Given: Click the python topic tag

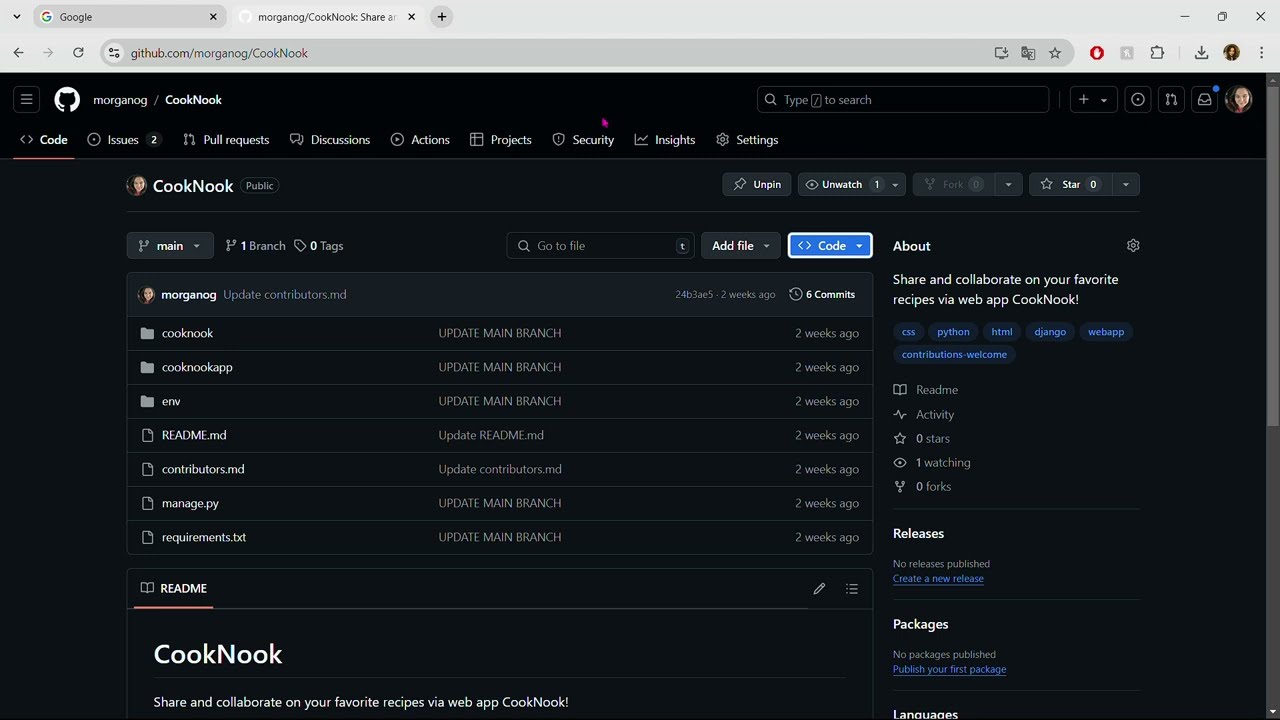Looking at the screenshot, I should (953, 332).
